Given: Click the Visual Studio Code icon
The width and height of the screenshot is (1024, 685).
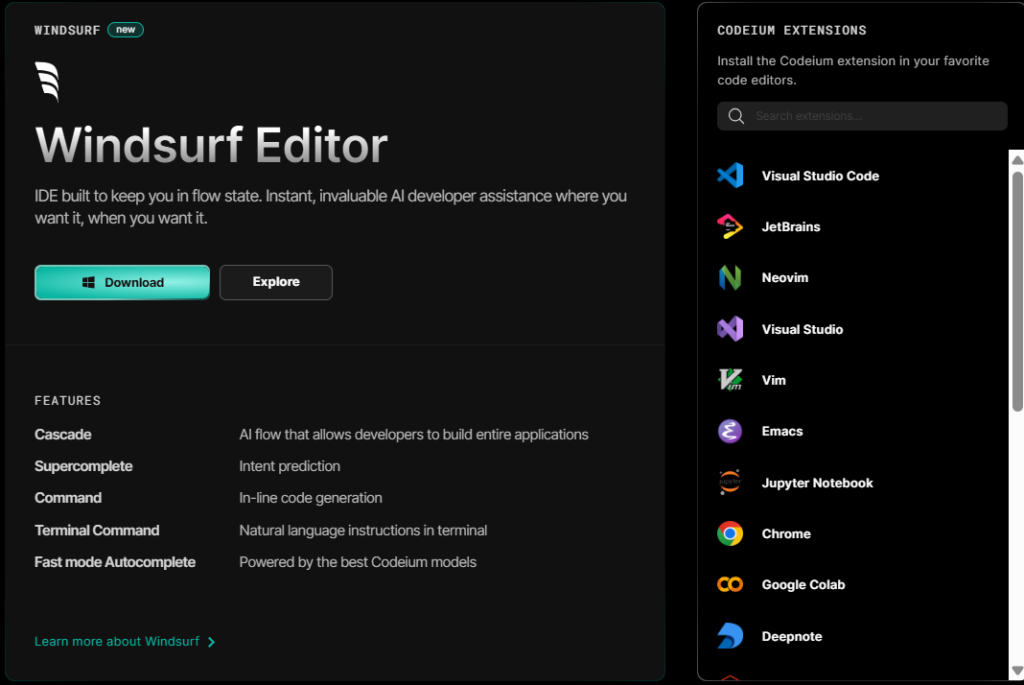Looking at the screenshot, I should (730, 175).
